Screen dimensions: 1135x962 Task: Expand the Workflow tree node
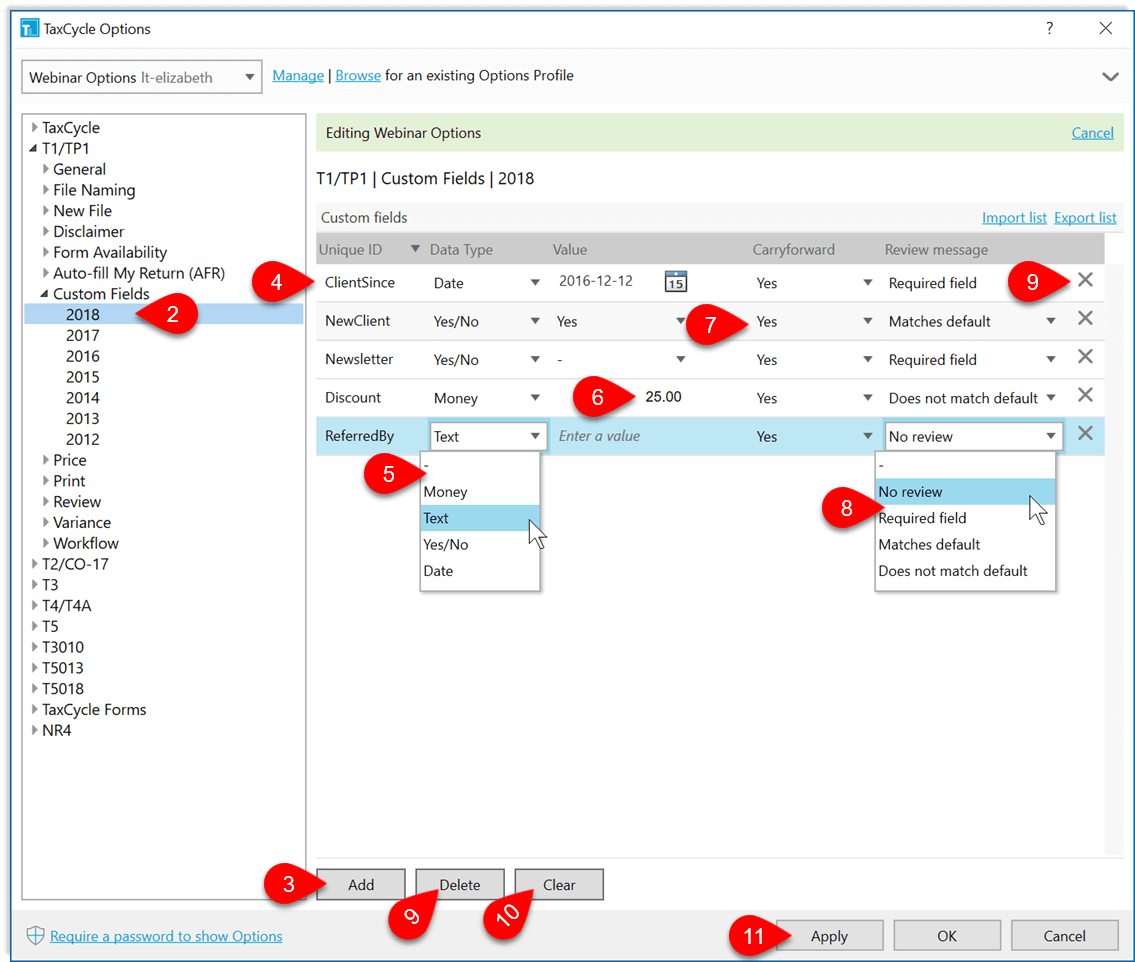[x=46, y=543]
